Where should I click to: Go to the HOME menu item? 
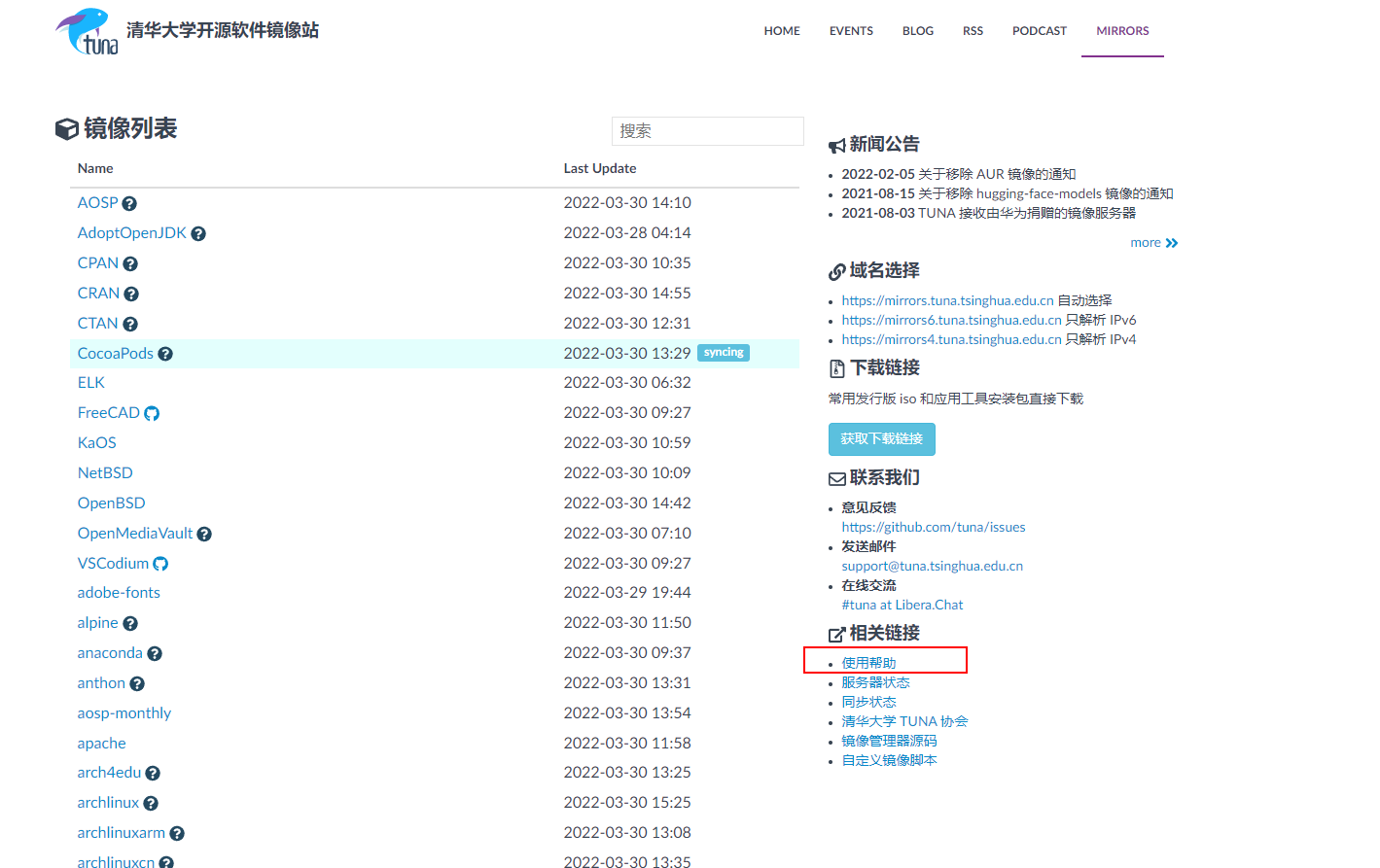(x=782, y=31)
